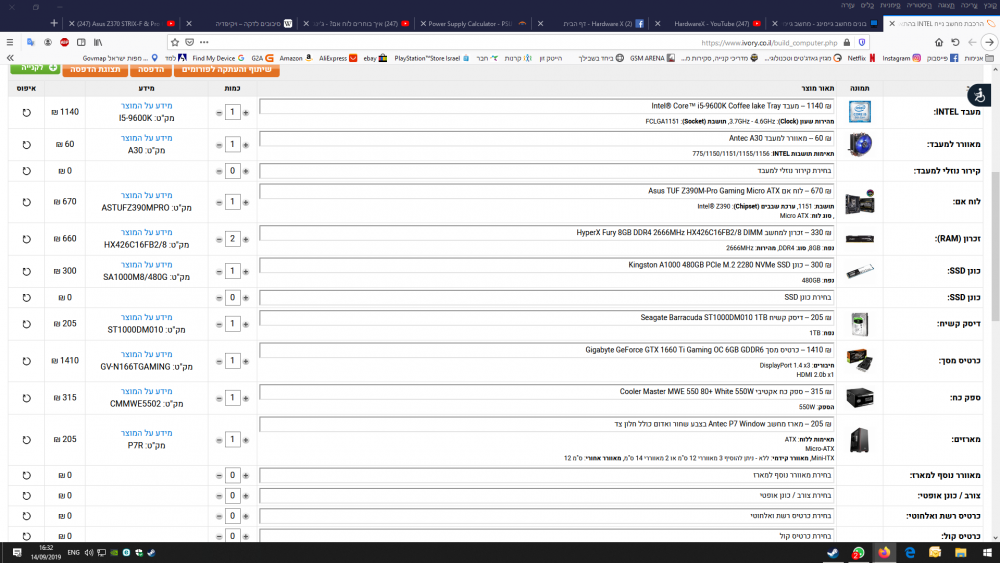The height and width of the screenshot is (563, 1000).
Task: Open the Intel i5-9600K processor dropdown
Action: [547, 106]
